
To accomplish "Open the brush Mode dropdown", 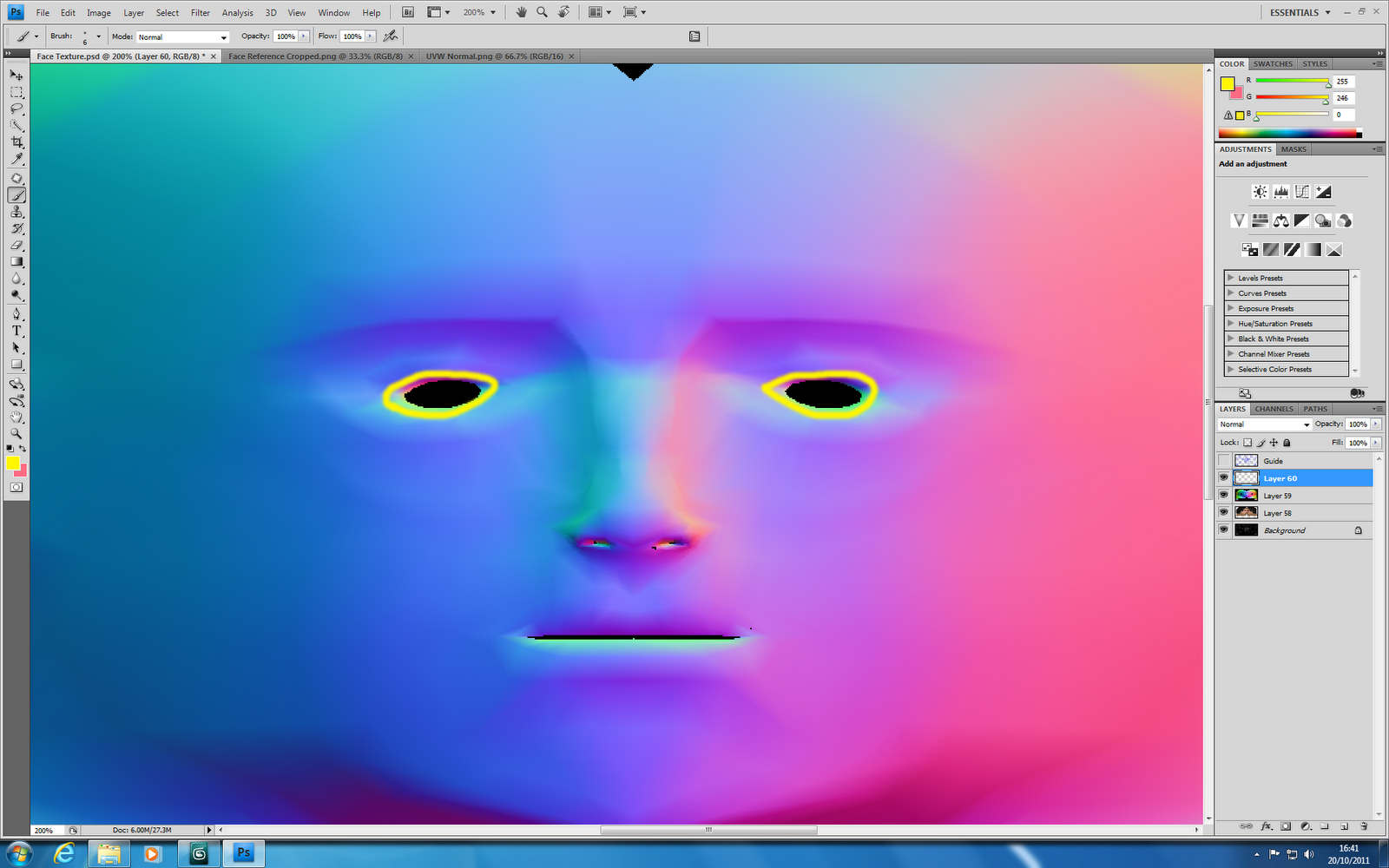I will coord(182,36).
